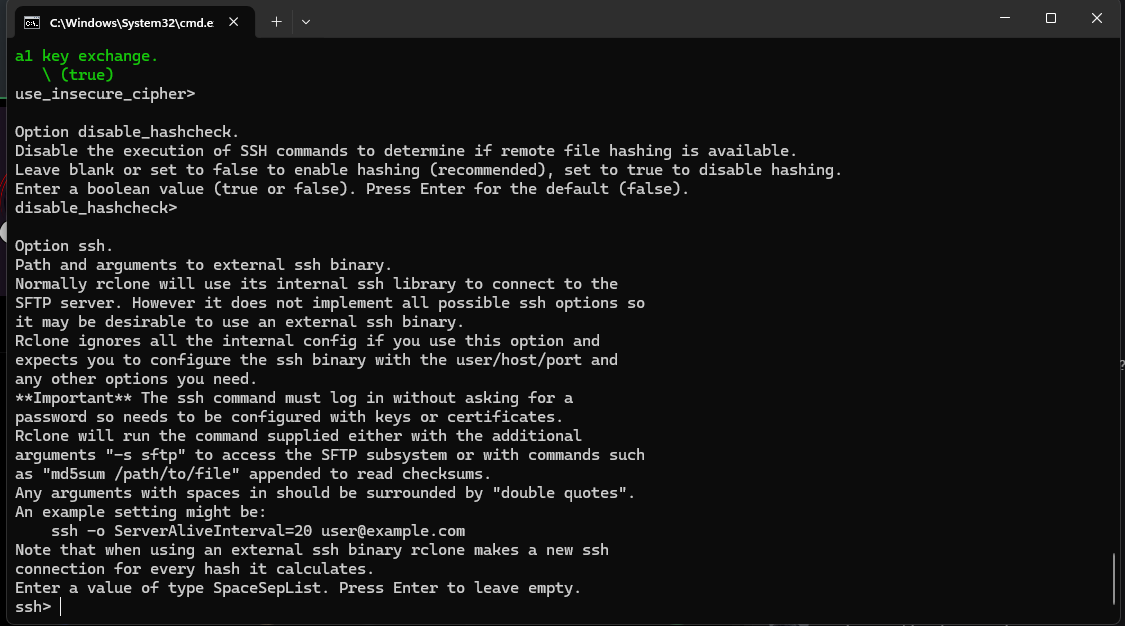Close the terminal window
Image resolution: width=1125 pixels, height=626 pixels.
pos(1097,18)
